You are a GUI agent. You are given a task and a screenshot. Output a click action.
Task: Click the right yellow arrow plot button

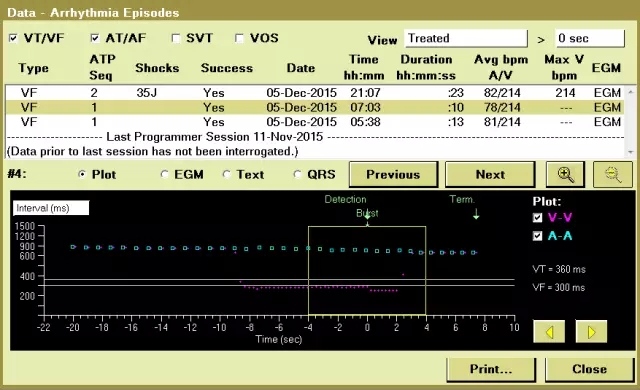[x=591, y=332]
